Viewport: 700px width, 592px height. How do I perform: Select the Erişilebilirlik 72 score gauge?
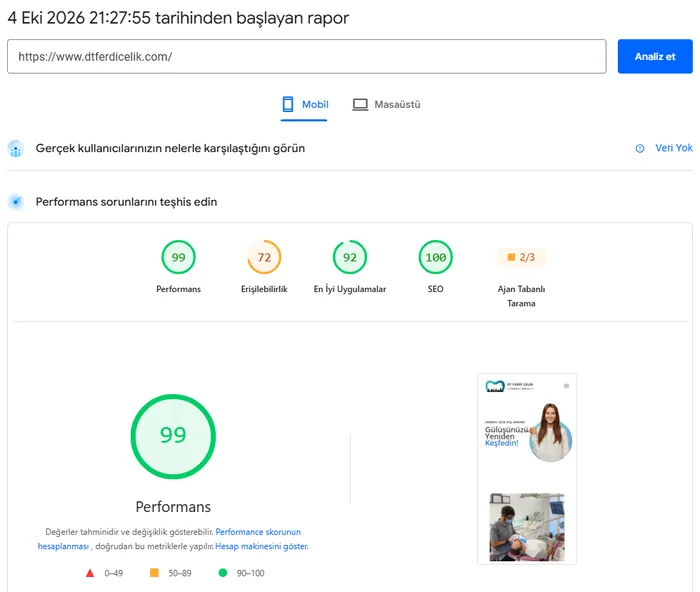pos(264,257)
